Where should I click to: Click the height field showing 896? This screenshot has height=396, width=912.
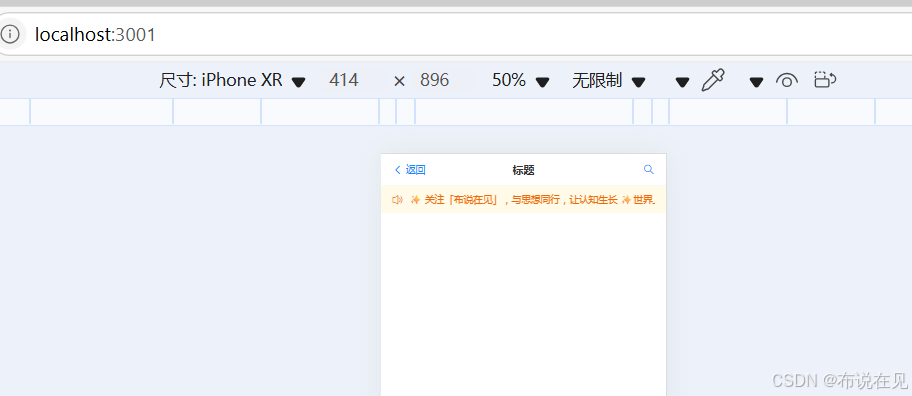tap(435, 80)
